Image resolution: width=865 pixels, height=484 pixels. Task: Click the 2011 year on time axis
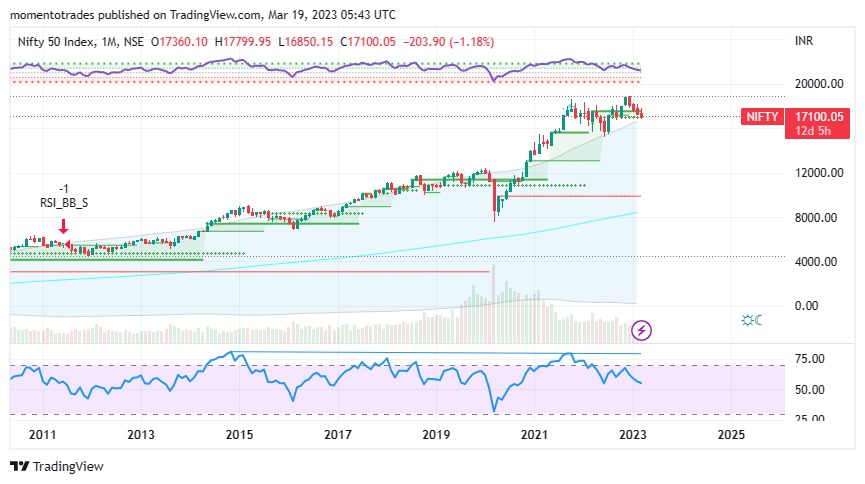point(42,435)
